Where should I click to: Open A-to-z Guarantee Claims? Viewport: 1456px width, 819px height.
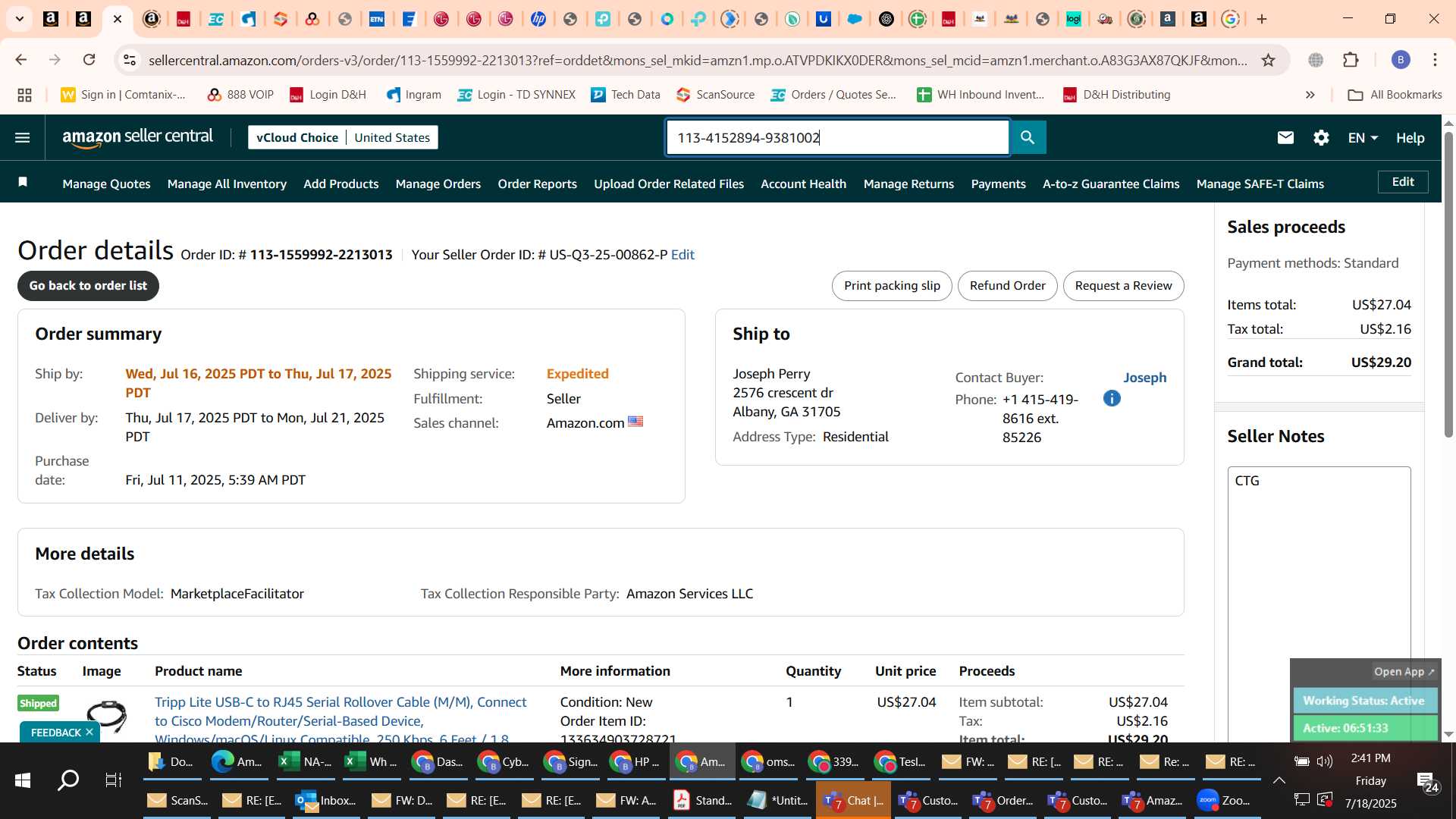click(1111, 184)
